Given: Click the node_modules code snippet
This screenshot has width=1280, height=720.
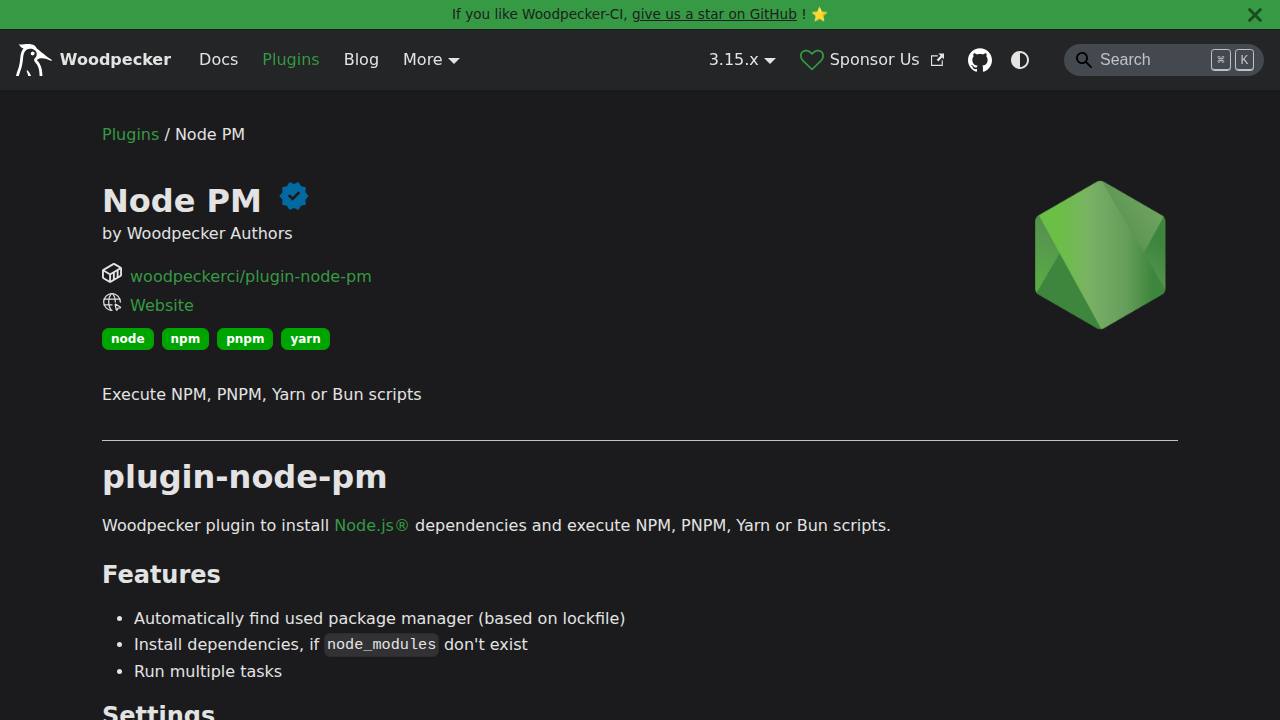Looking at the screenshot, I should [381, 644].
